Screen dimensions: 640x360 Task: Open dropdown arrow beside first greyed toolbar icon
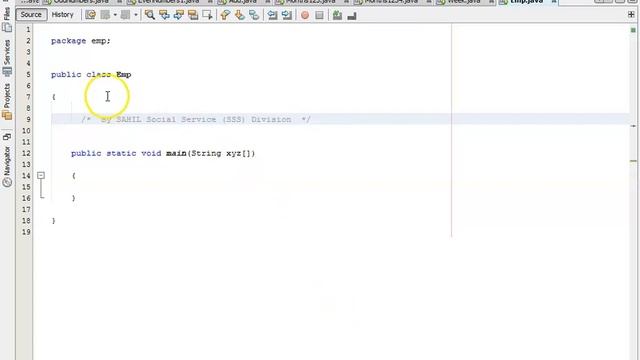pyautogui.click(x=115, y=15)
